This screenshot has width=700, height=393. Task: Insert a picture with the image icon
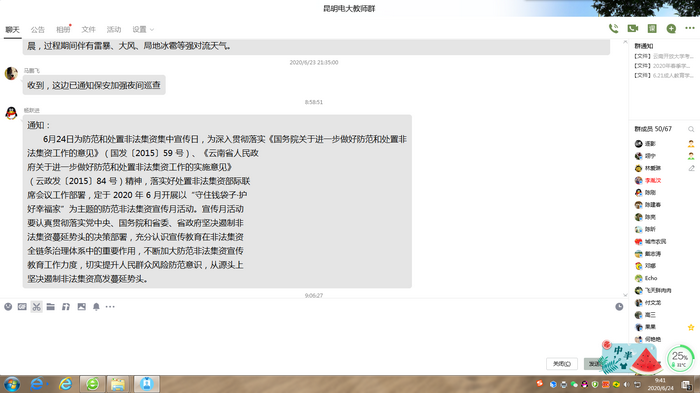pos(81,307)
